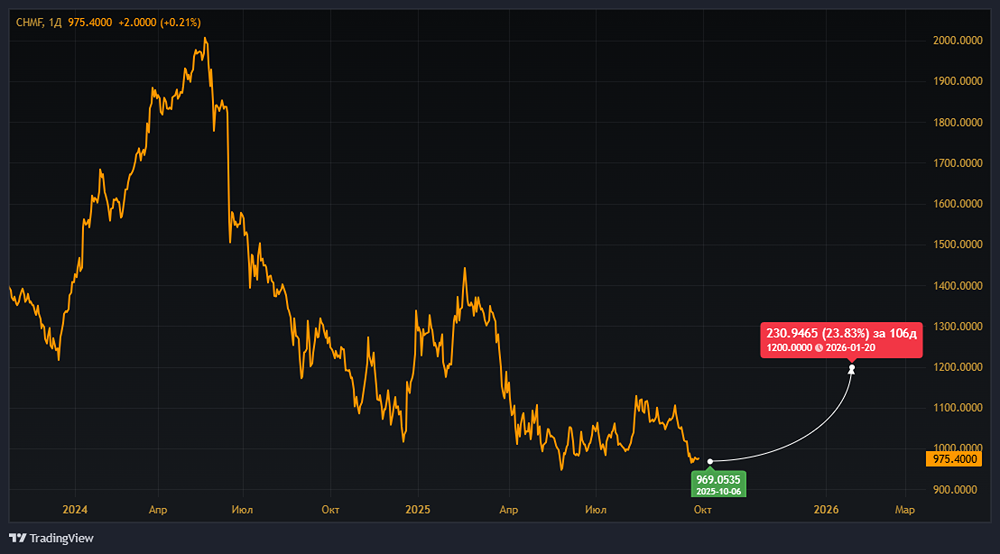This screenshot has height=554, width=1000.
Task: Click the 2024 time axis label
Action: [75, 509]
